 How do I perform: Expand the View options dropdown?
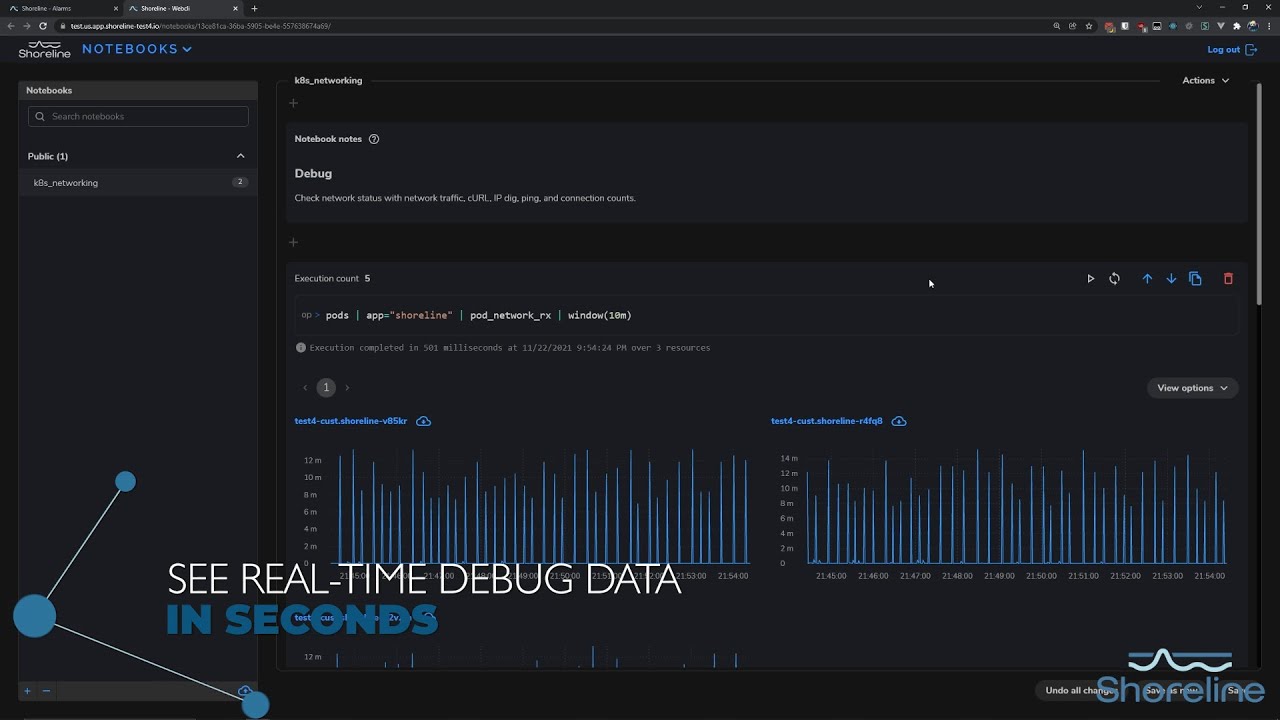click(1192, 388)
